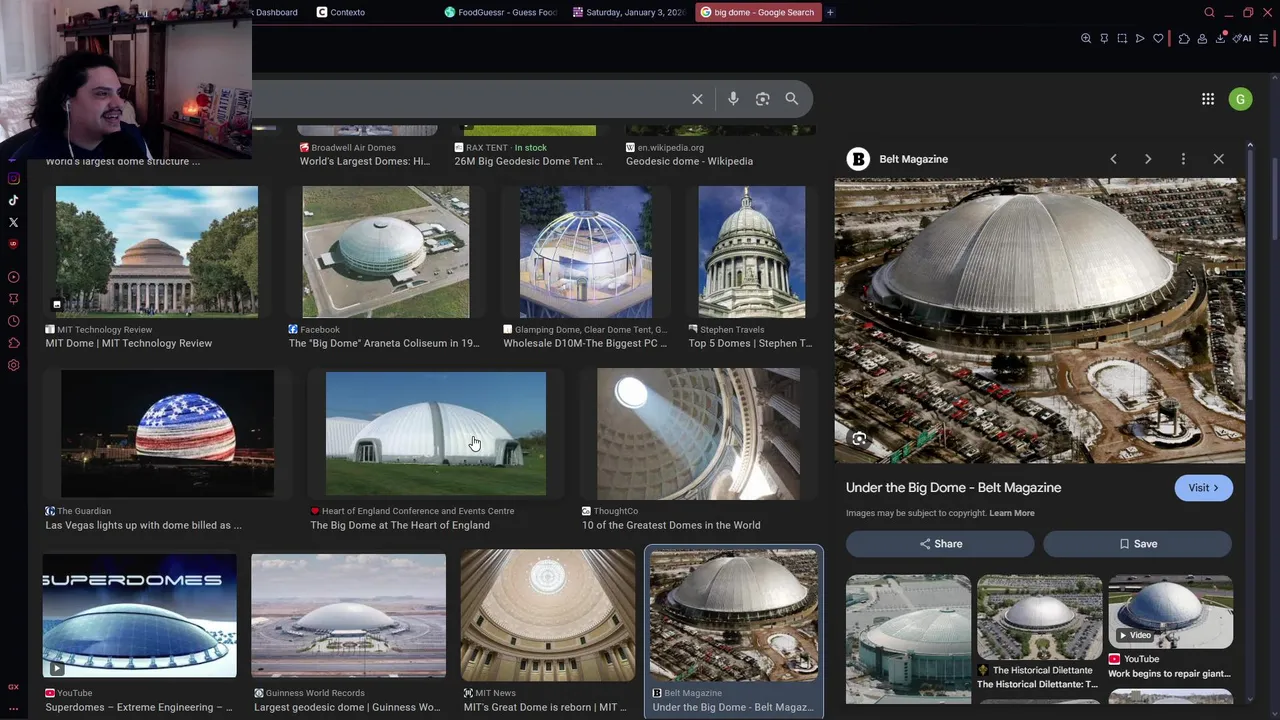Viewport: 1280px width, 720px height.
Task: Open Instagram in the Opera sidebar
Action: click(x=13, y=179)
